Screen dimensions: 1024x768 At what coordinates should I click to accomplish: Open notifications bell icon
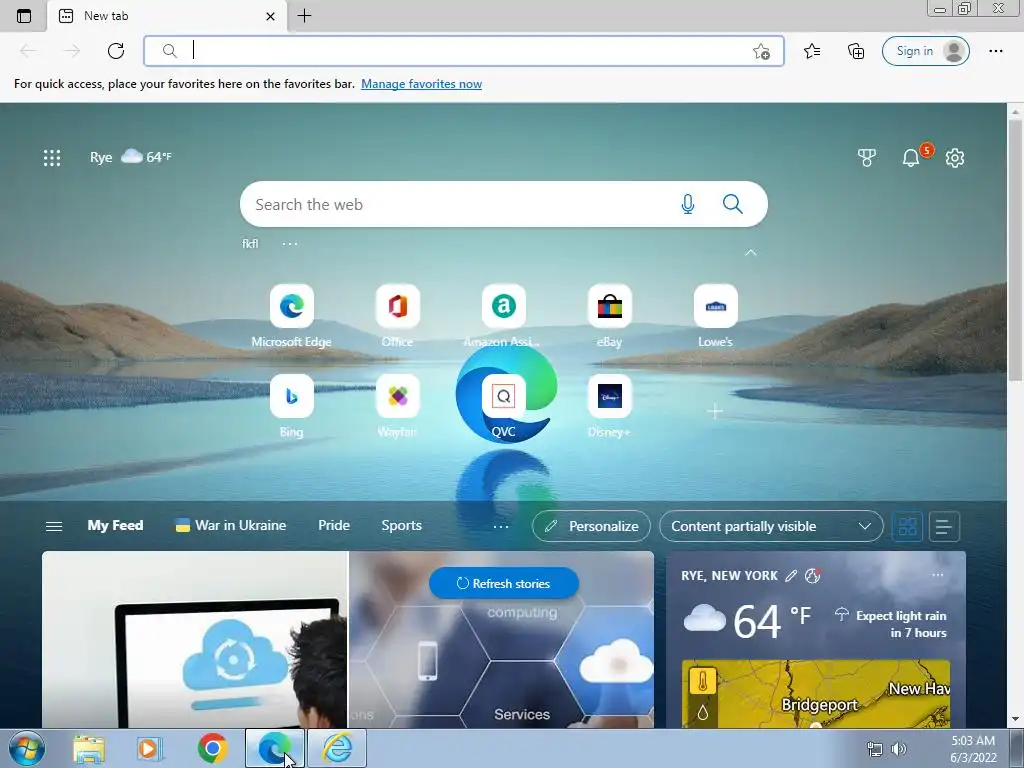pyautogui.click(x=911, y=157)
